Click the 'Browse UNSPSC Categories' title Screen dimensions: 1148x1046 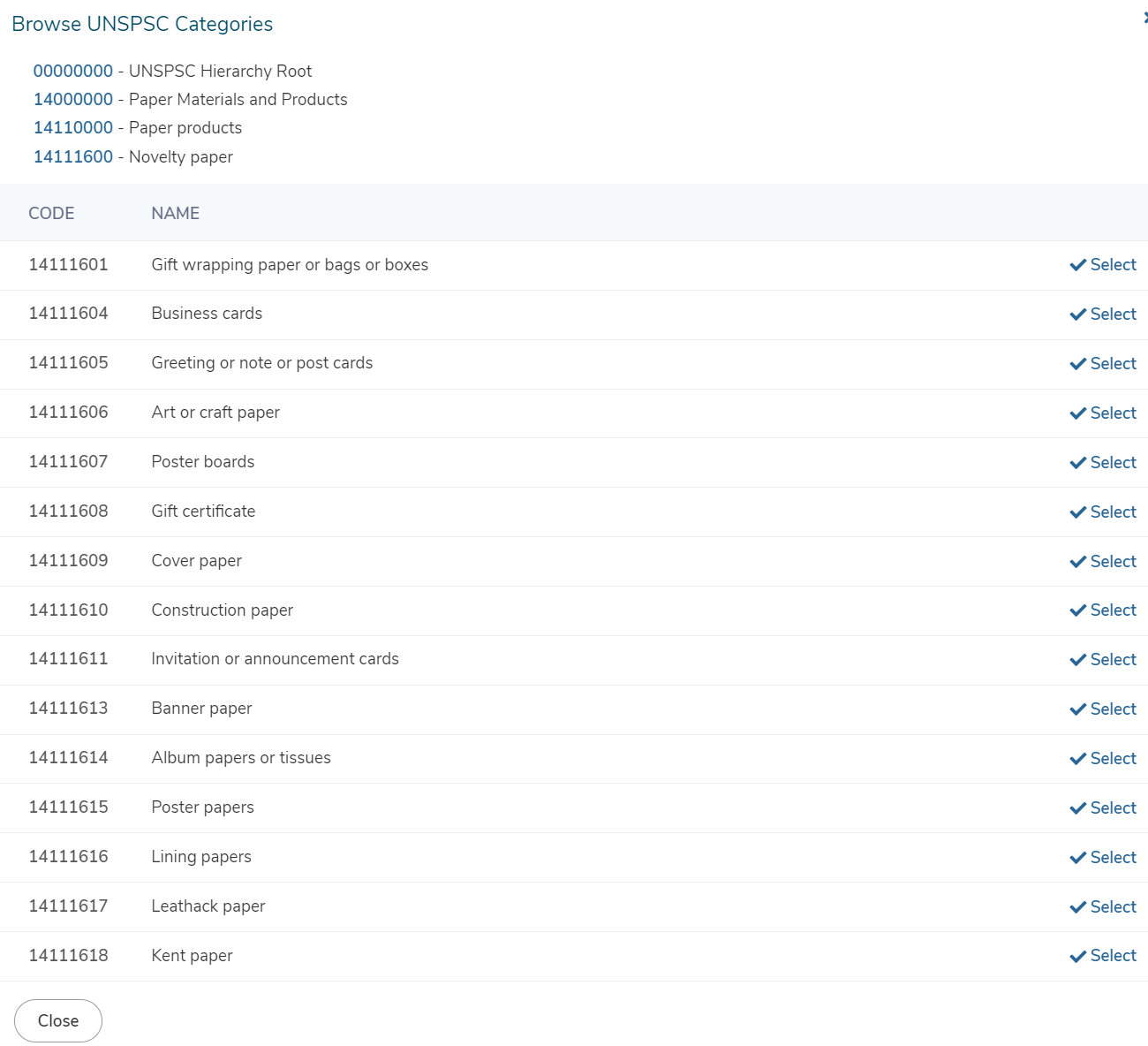click(x=142, y=24)
